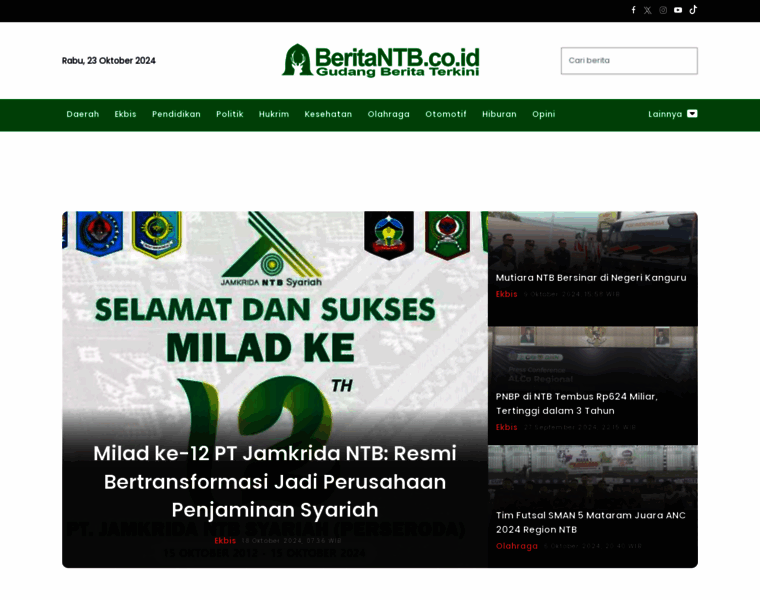Go to the Hiburan category
This screenshot has width=760, height=600.
pyautogui.click(x=499, y=114)
